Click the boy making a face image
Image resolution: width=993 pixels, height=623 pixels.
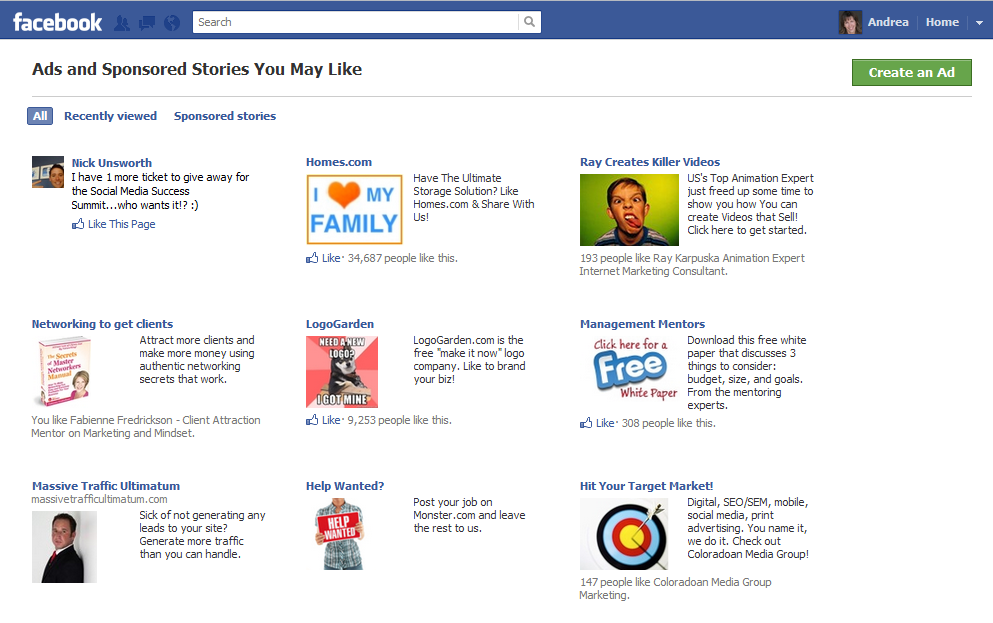tap(629, 210)
